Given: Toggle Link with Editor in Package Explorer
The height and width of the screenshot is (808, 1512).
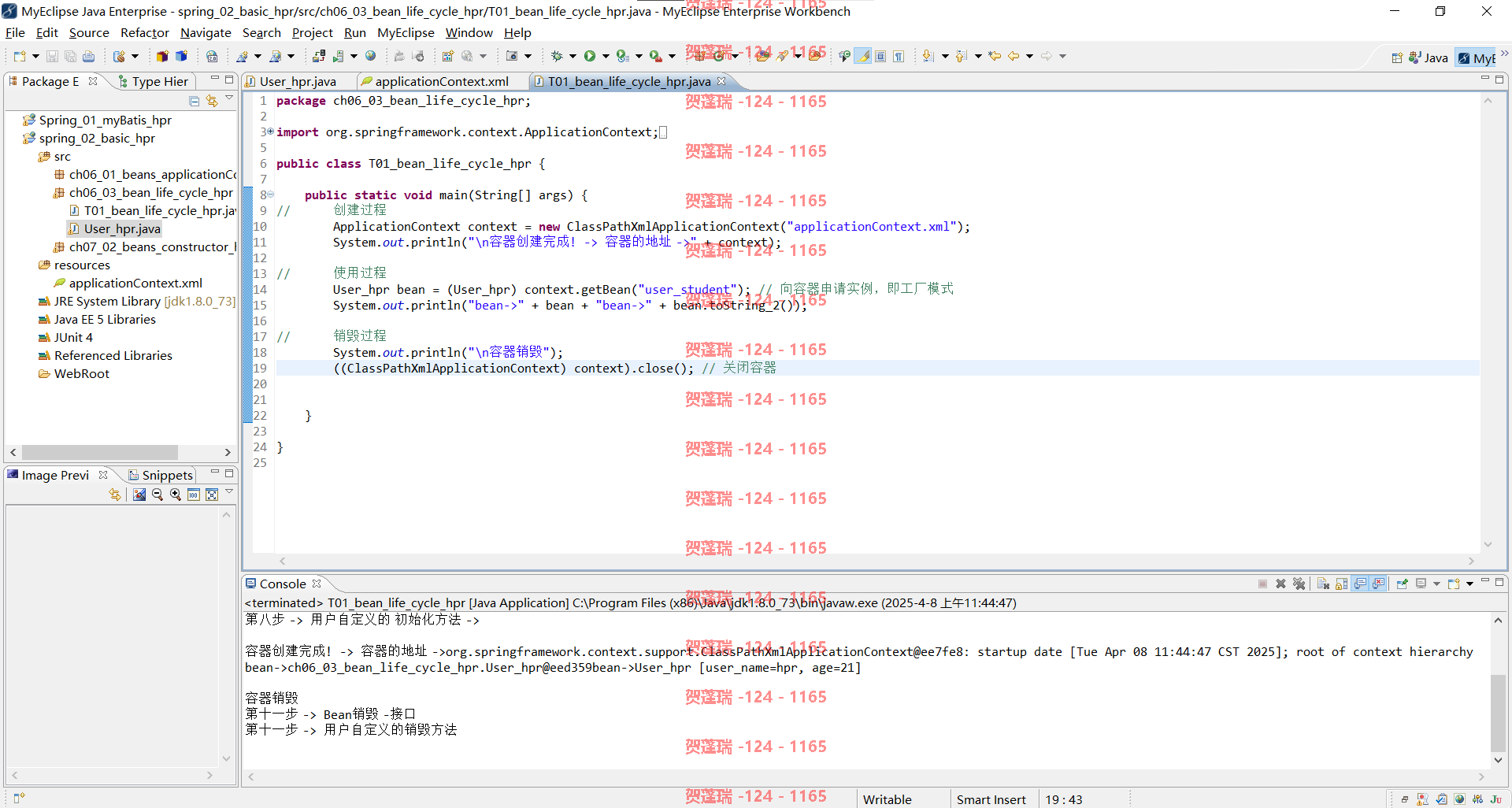Looking at the screenshot, I should [x=212, y=101].
